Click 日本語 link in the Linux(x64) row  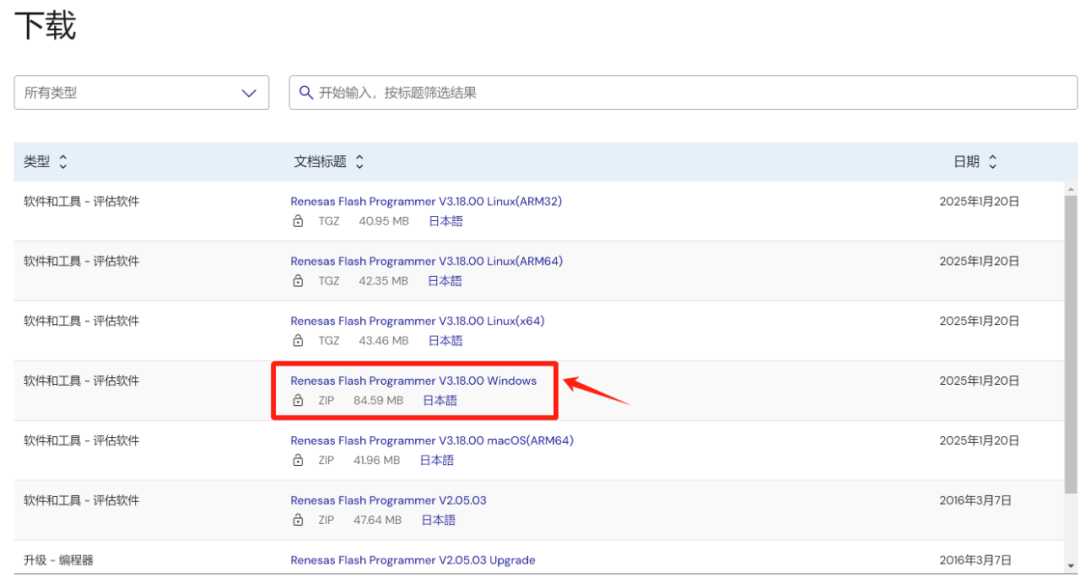point(446,341)
